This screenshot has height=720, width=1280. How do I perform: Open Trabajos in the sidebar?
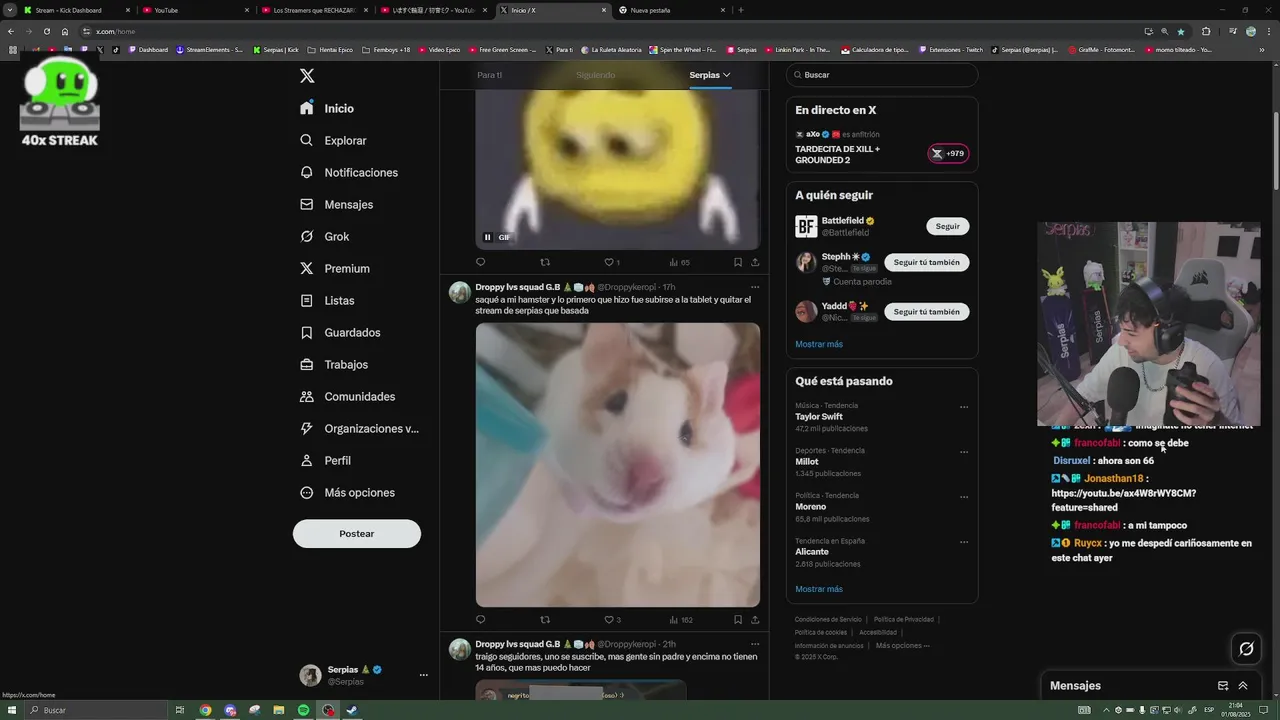[x=334, y=364]
